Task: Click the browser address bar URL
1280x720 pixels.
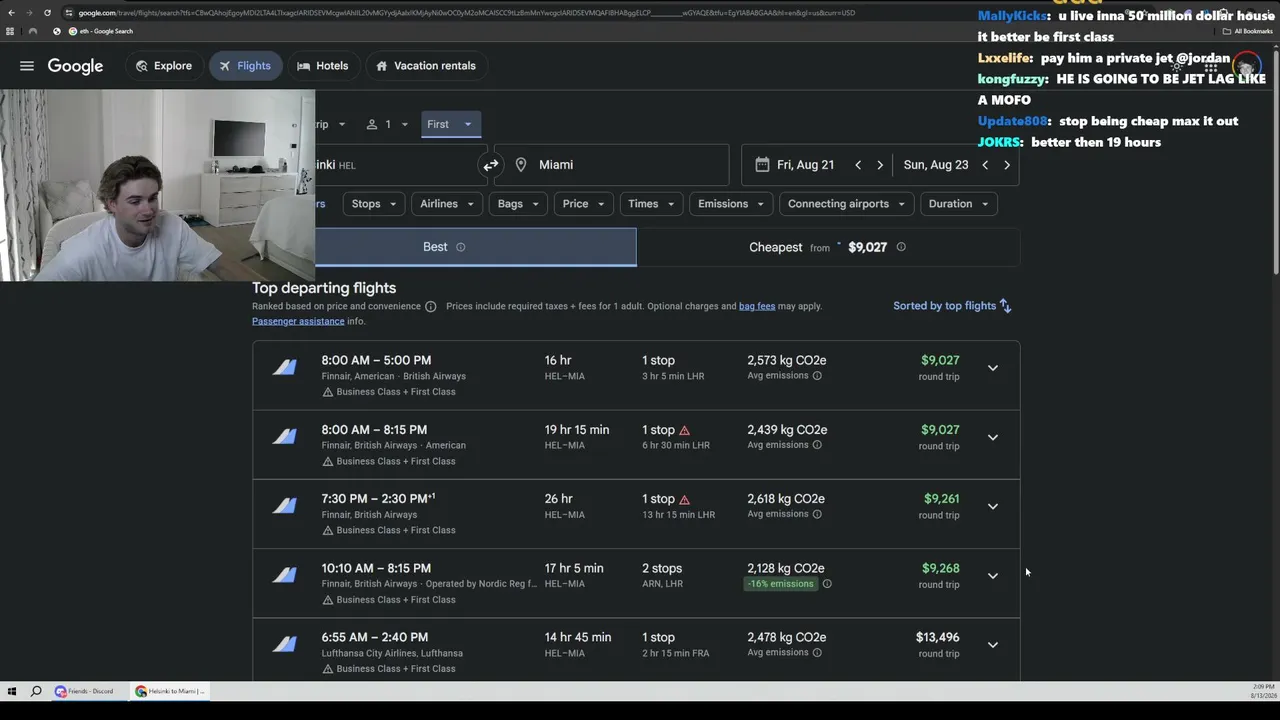Action: tap(466, 13)
